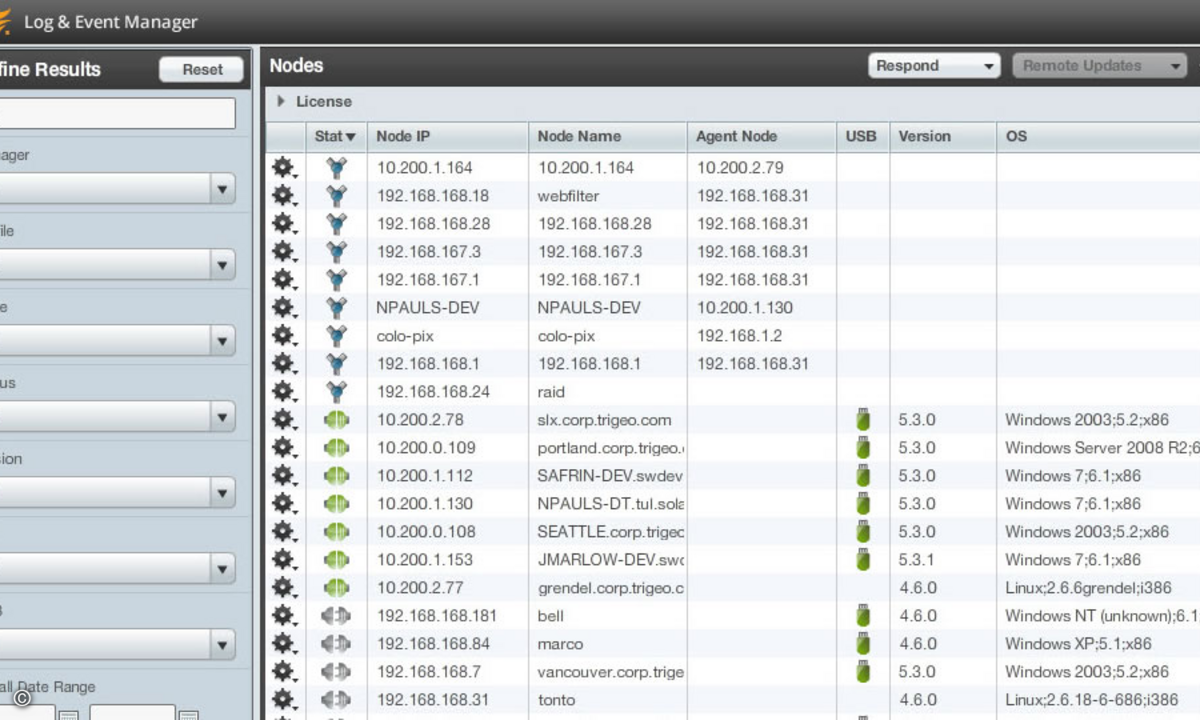Open the gear menu for the raid node
This screenshot has height=720, width=1200.
pyautogui.click(x=284, y=392)
